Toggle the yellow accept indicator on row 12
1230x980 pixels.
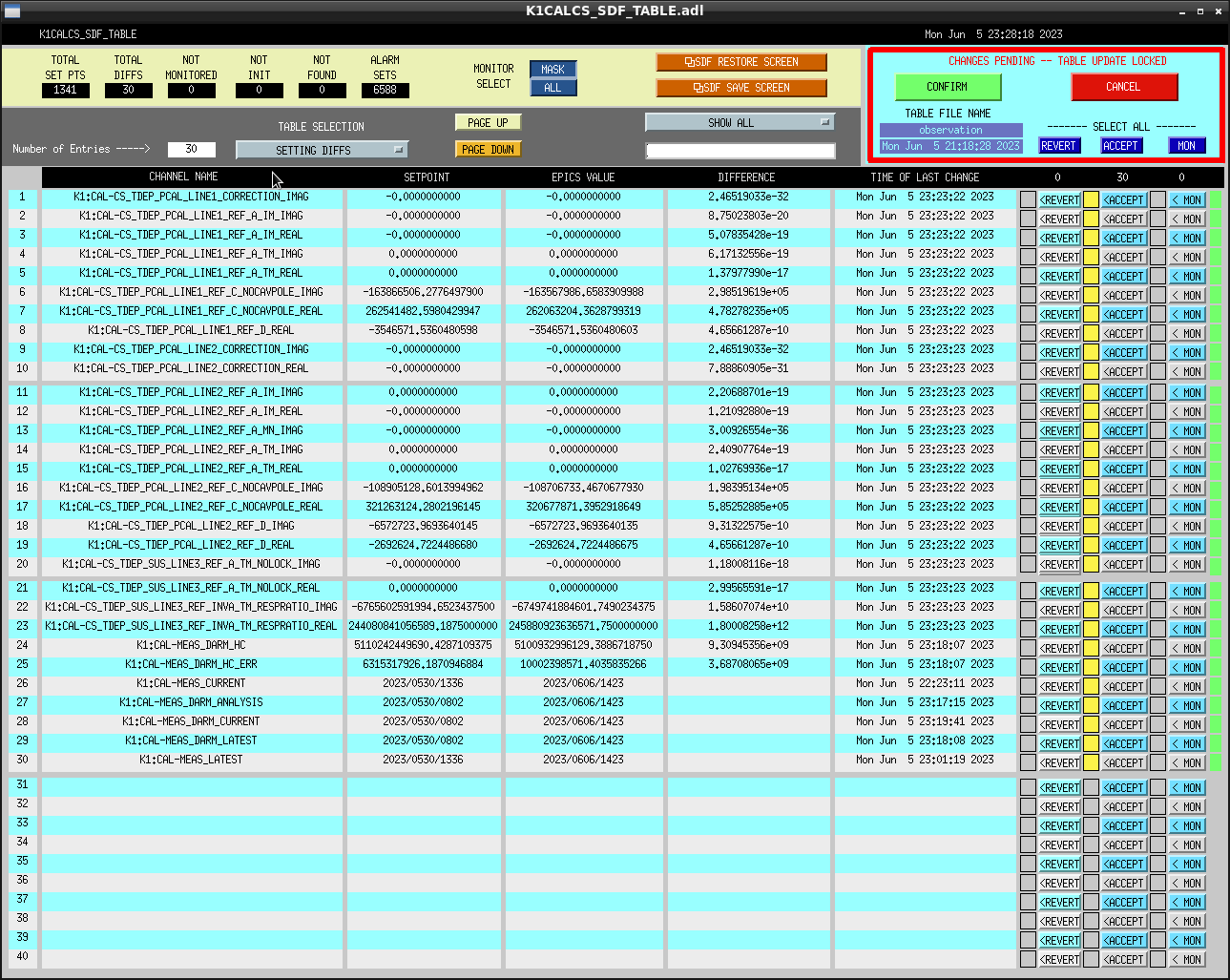click(1091, 412)
